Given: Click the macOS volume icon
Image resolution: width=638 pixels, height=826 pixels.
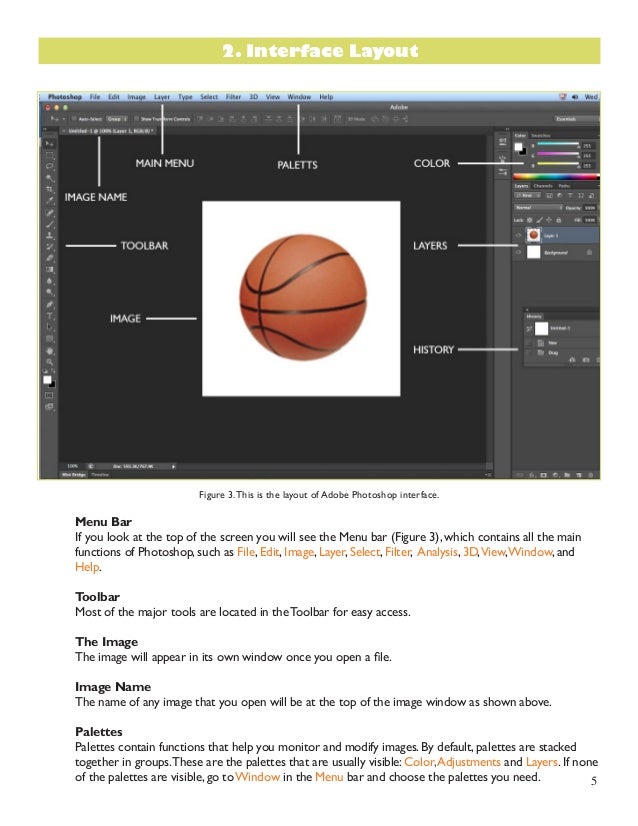Looking at the screenshot, I should point(575,97).
